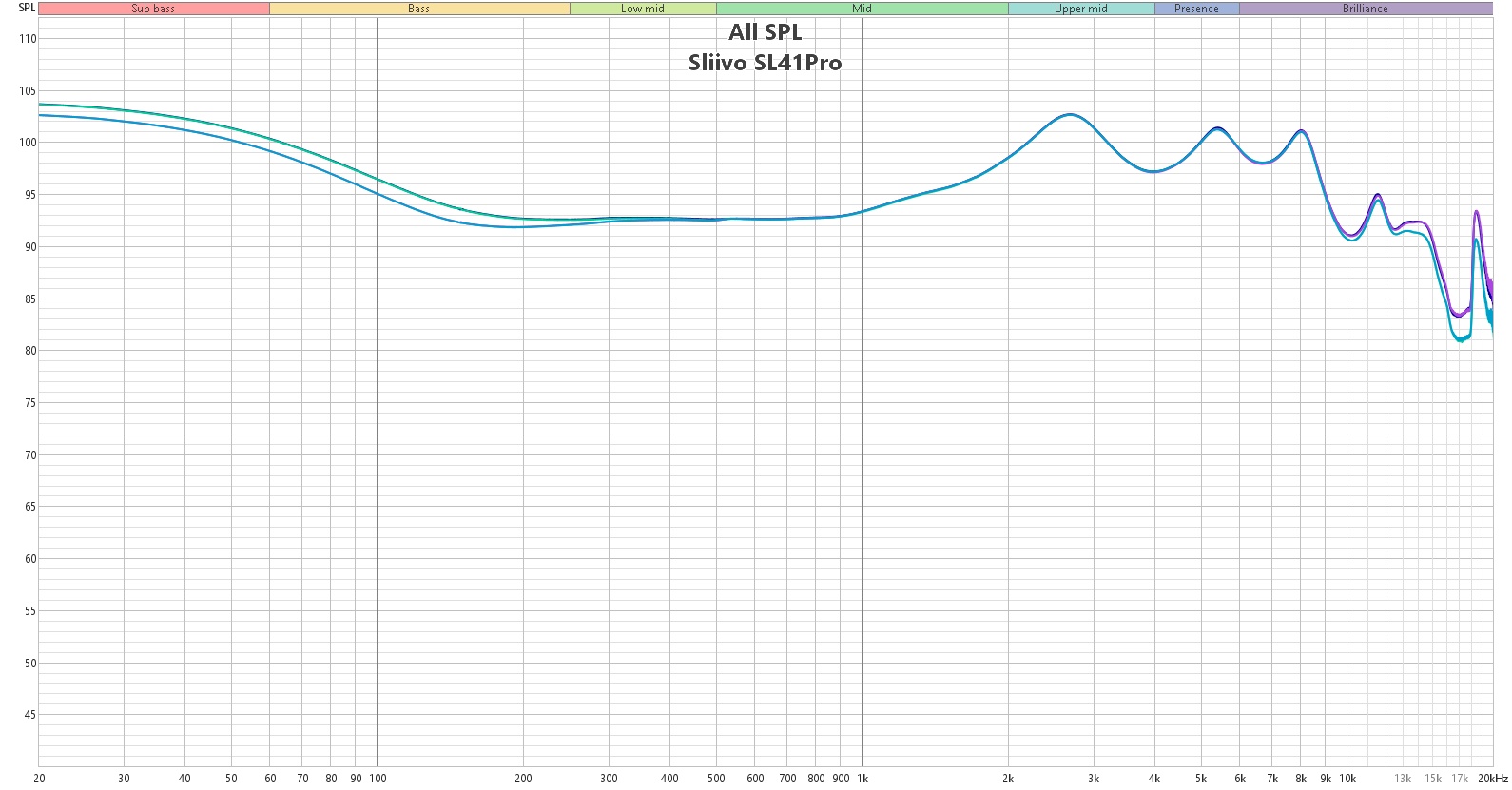Click the 70 value on the SPL axis
The width and height of the screenshot is (1512, 790).
pyautogui.click(x=30, y=455)
